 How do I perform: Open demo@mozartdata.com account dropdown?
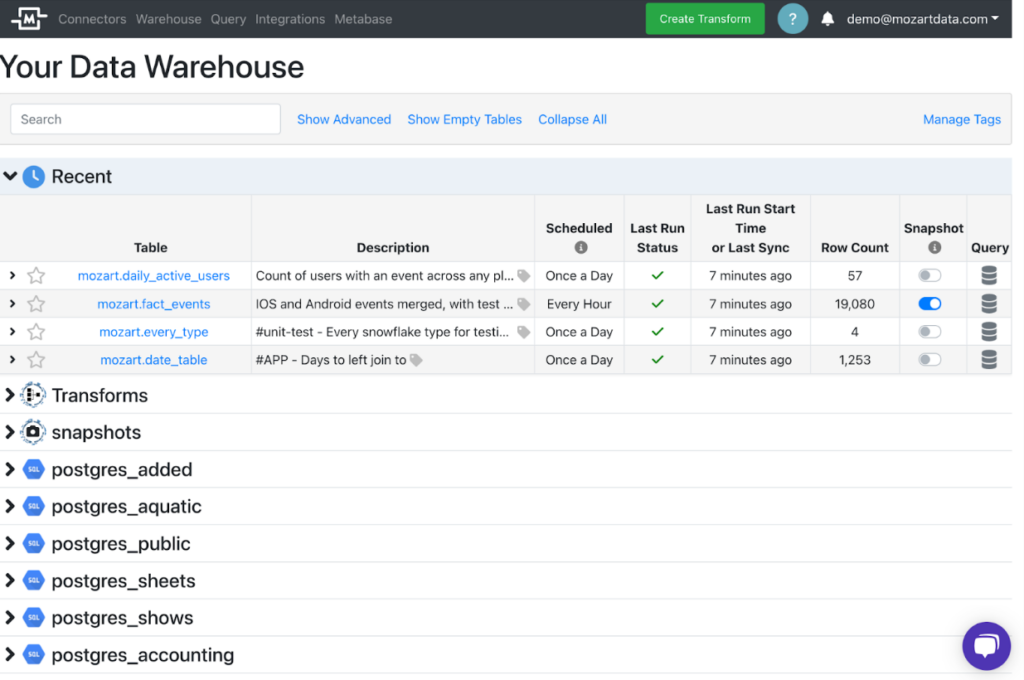(x=922, y=19)
